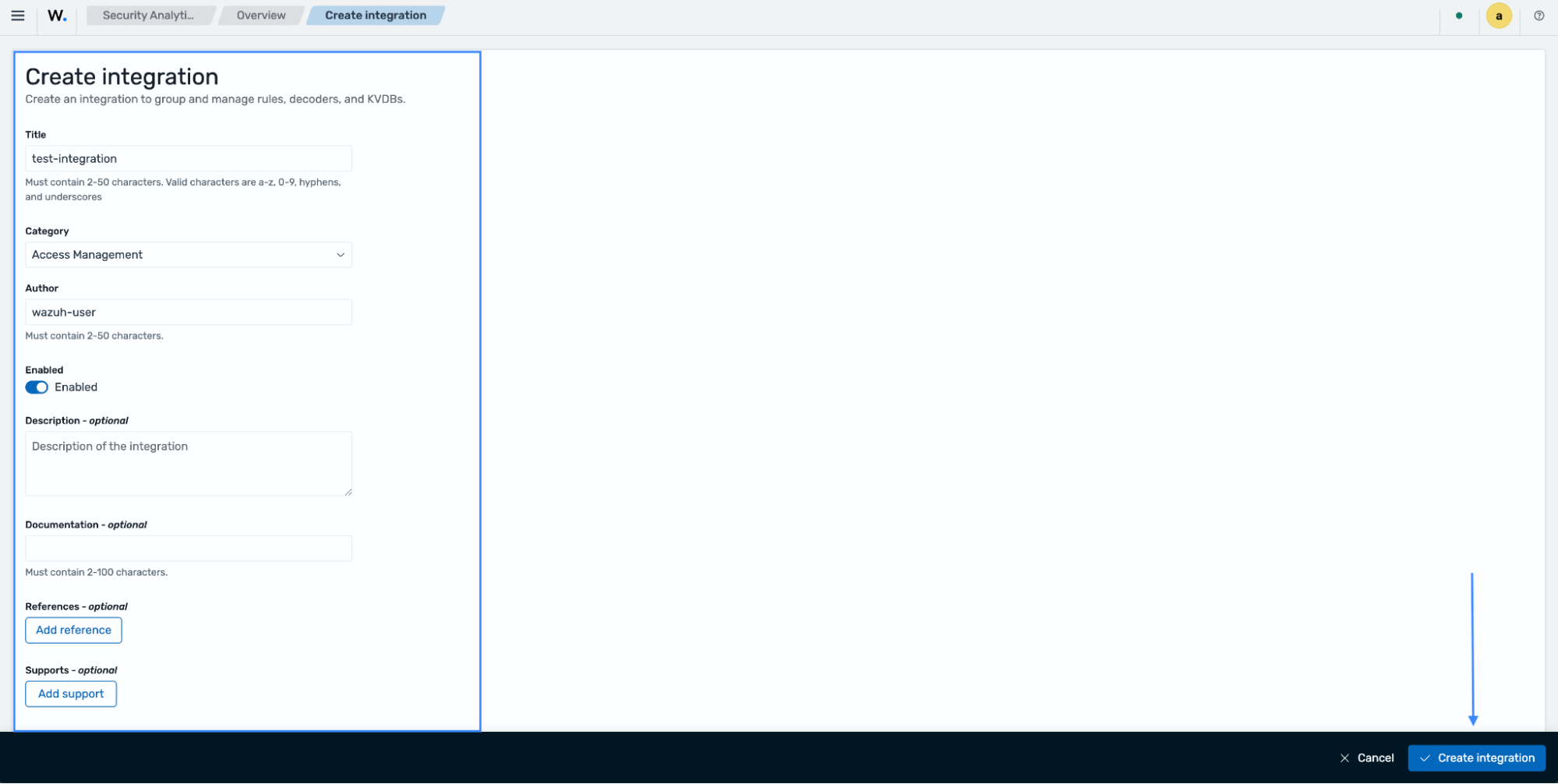Click the 'Create integration' page heading

point(122,76)
